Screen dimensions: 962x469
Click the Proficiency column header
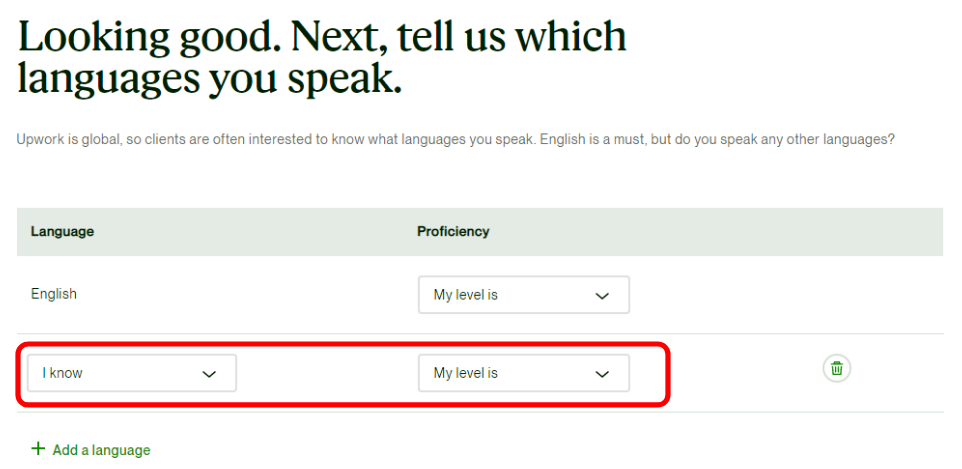tap(453, 231)
